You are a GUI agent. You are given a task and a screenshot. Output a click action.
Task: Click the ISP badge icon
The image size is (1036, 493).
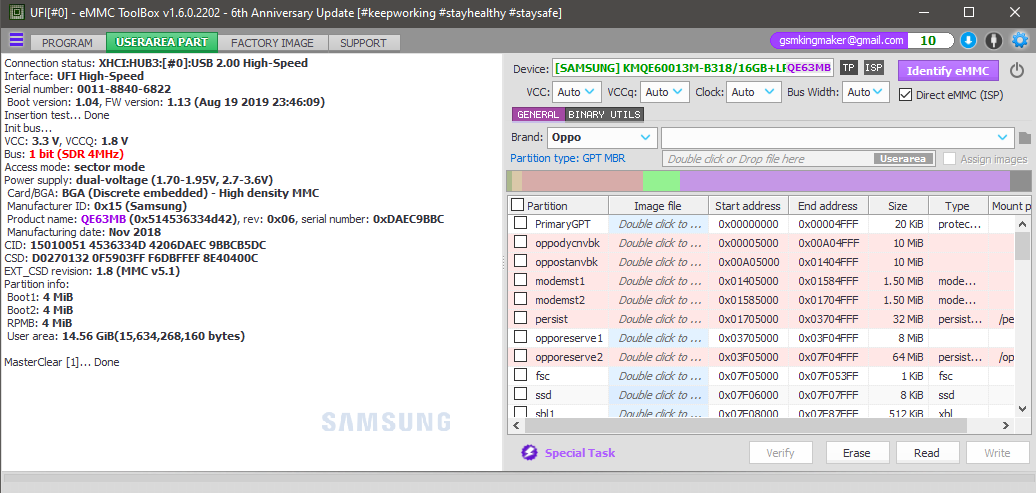point(873,68)
